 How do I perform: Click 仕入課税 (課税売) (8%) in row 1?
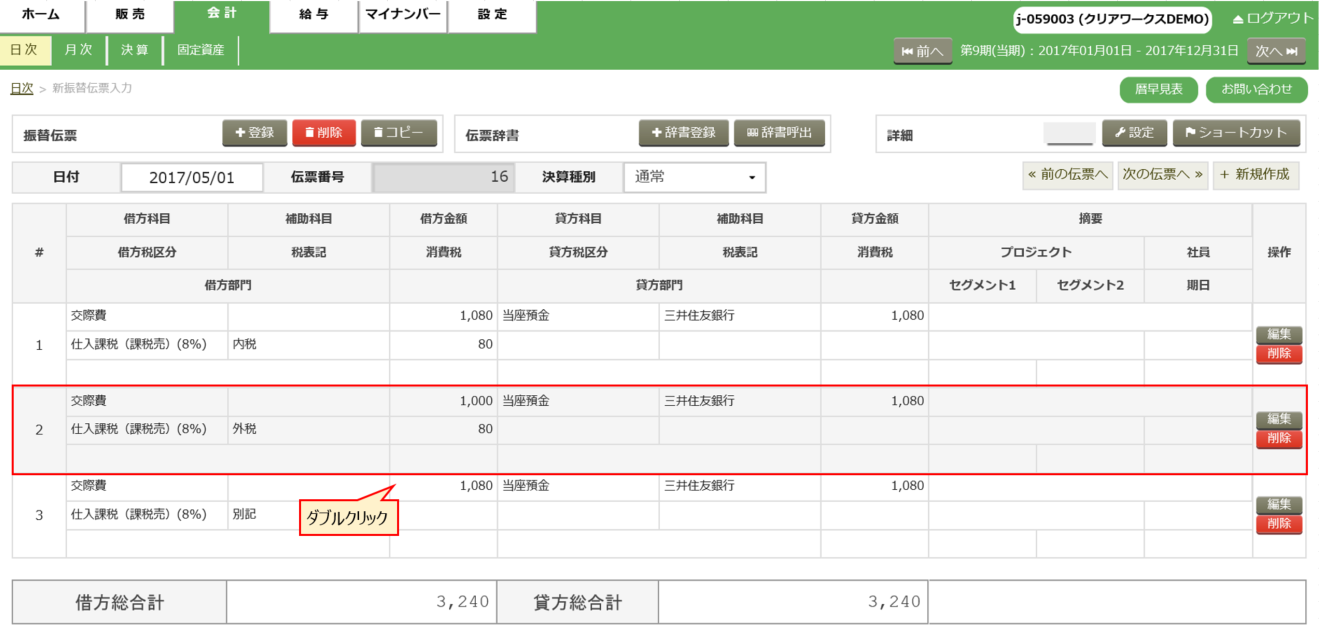coord(139,344)
